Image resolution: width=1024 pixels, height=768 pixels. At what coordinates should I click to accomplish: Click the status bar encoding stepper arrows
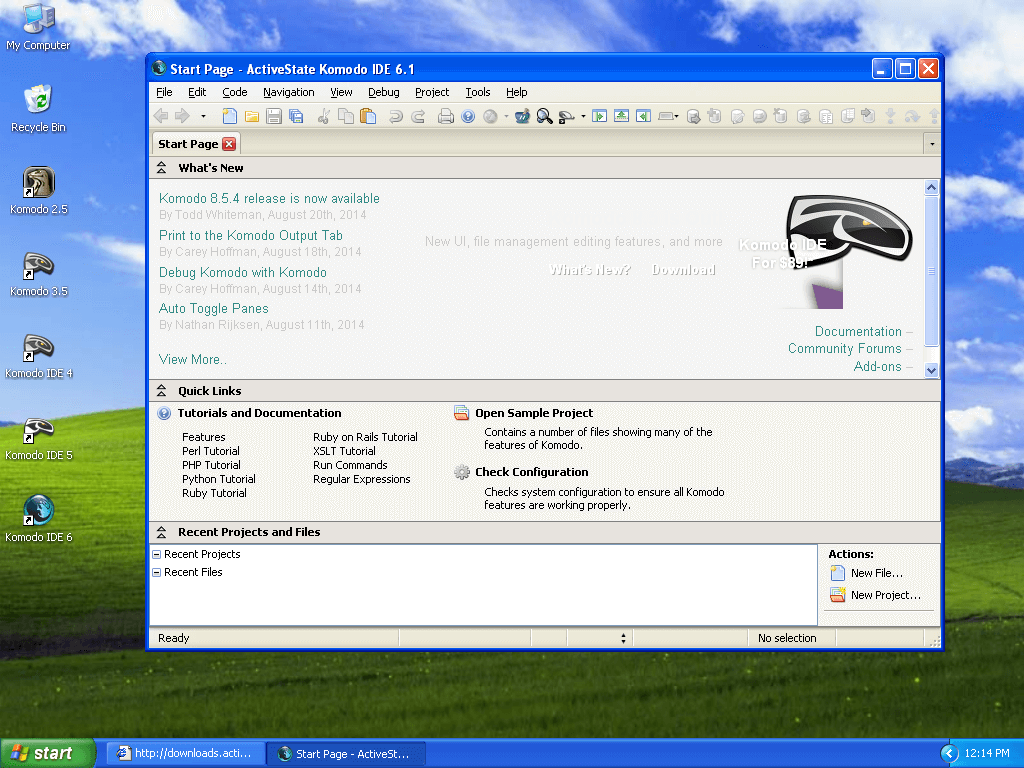(623, 638)
